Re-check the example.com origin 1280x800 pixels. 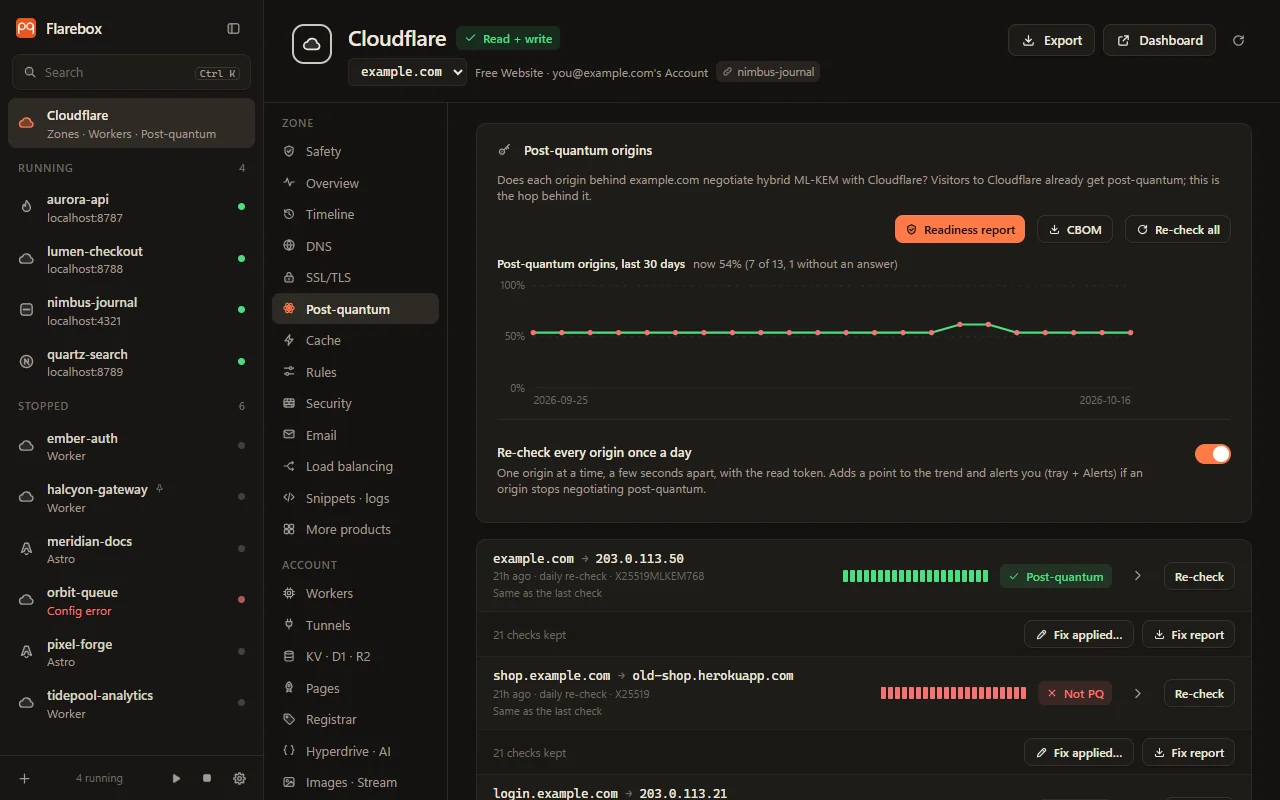1199,576
